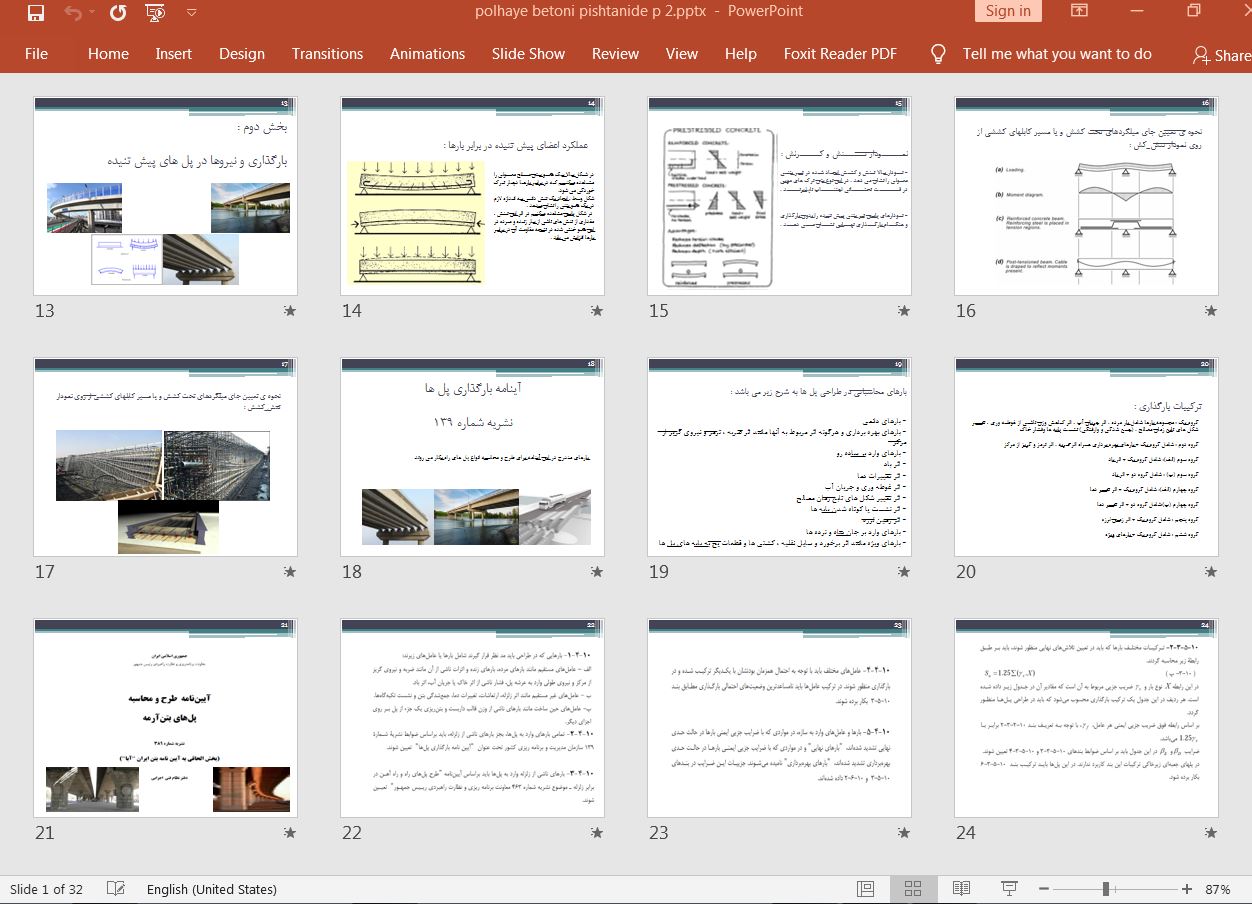
Task: Open the Undo history dropdown arrow
Action: pyautogui.click(x=91, y=12)
